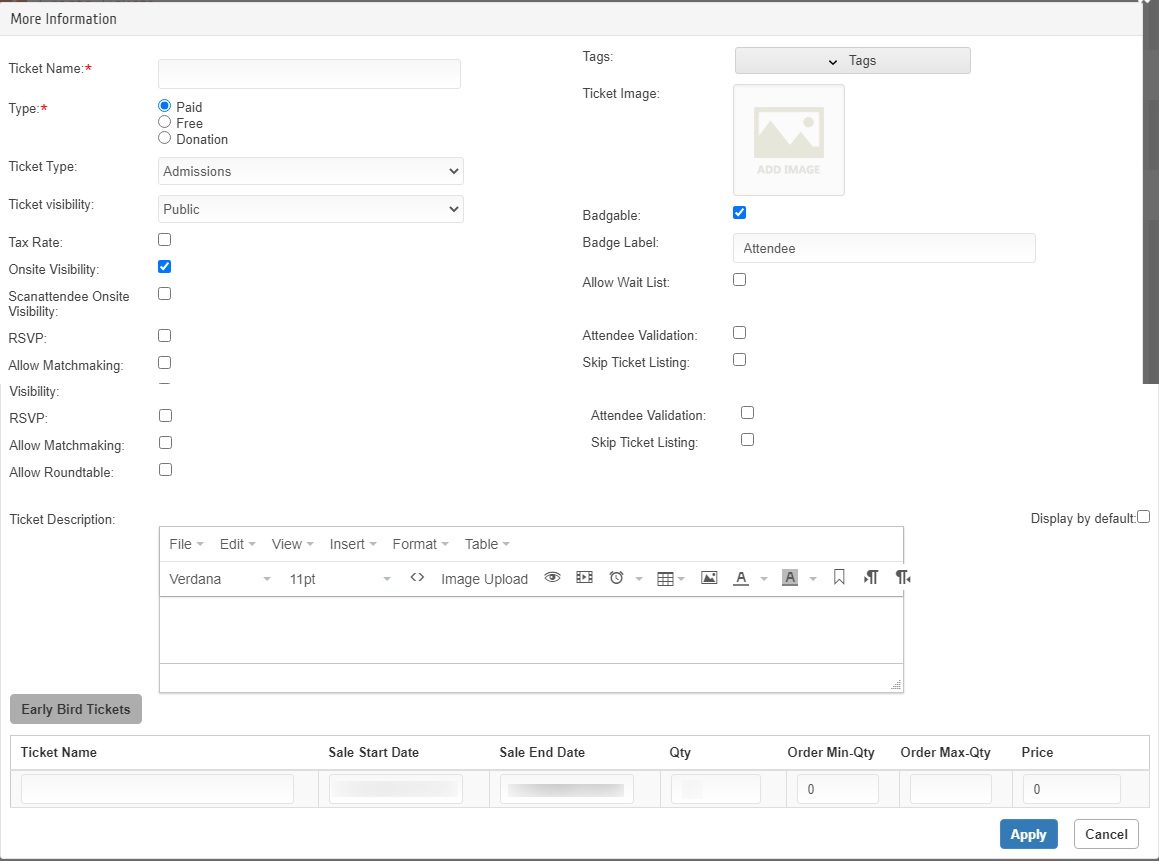Click the Sale Start Date field
This screenshot has height=861, width=1159.
point(395,789)
